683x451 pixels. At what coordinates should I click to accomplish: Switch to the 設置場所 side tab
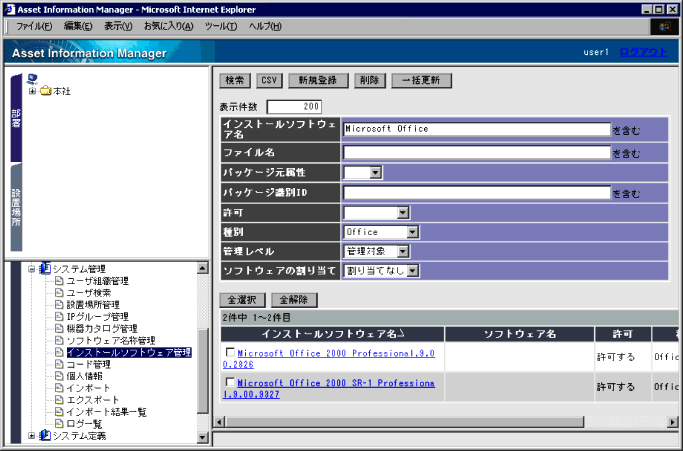coord(16,207)
